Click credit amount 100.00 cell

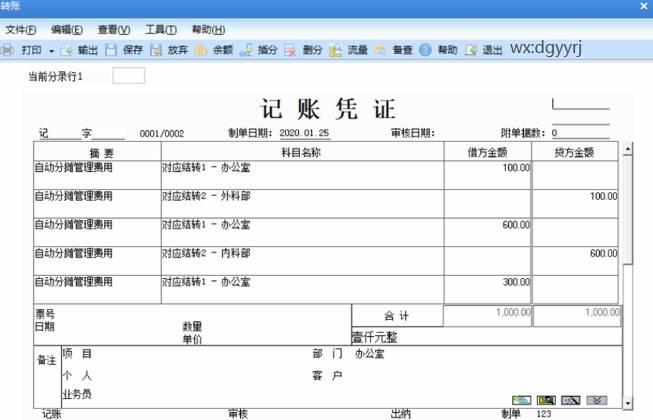click(575, 204)
